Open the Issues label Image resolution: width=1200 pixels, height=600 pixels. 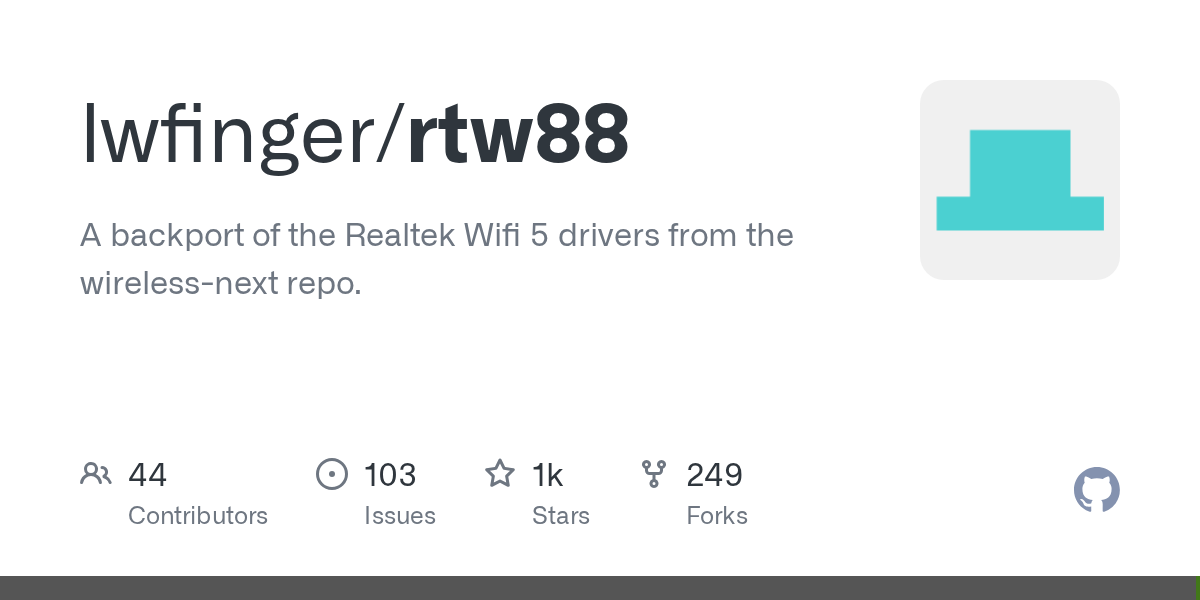pyautogui.click(x=400, y=516)
